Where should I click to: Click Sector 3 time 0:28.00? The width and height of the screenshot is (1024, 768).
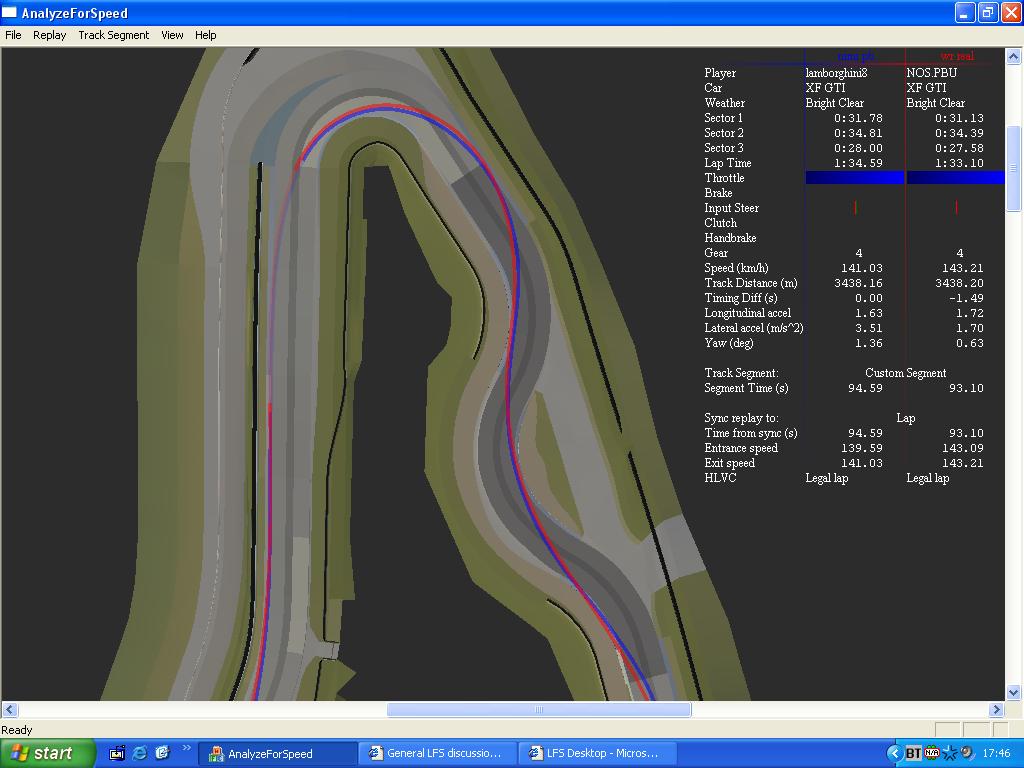tap(858, 148)
